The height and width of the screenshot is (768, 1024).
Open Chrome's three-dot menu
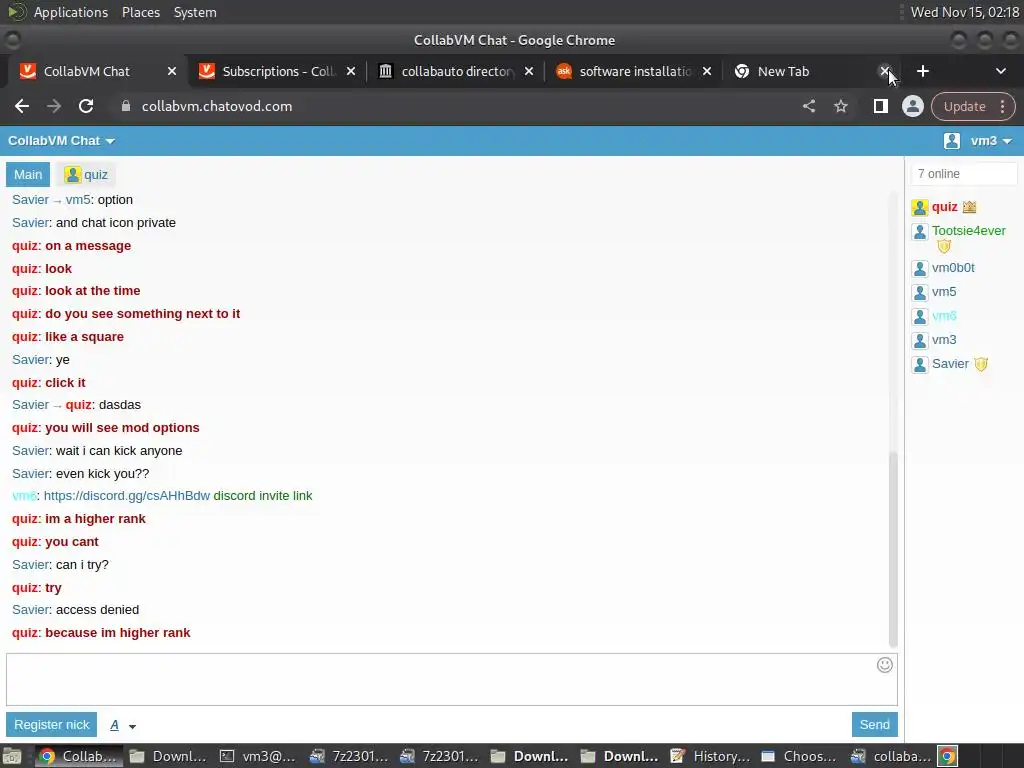[1002, 106]
